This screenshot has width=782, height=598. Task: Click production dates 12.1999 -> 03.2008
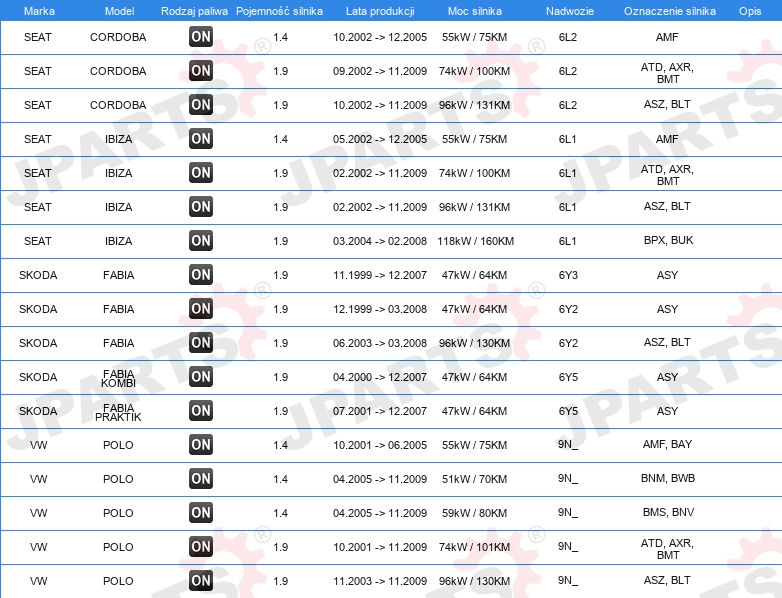pyautogui.click(x=380, y=309)
